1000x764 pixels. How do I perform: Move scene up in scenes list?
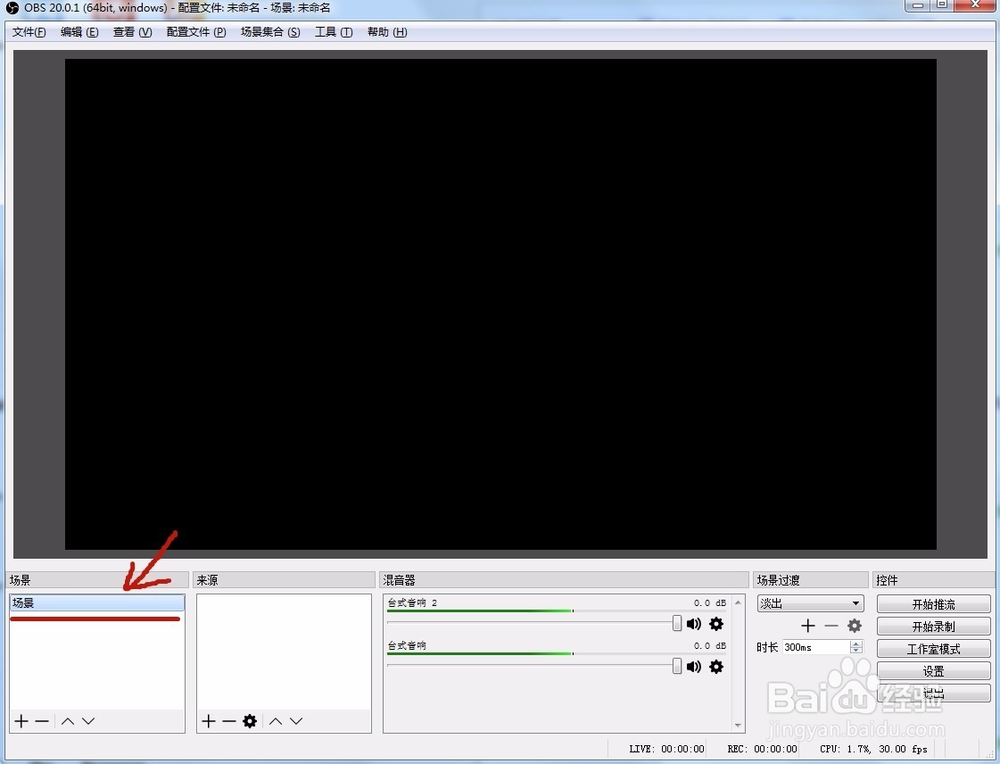[68, 721]
